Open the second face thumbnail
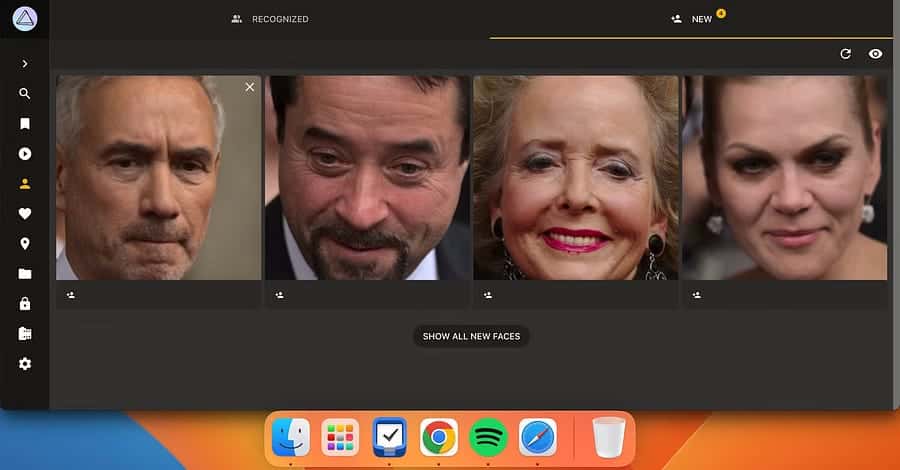Screen dimensions: 900x470 (367, 178)
